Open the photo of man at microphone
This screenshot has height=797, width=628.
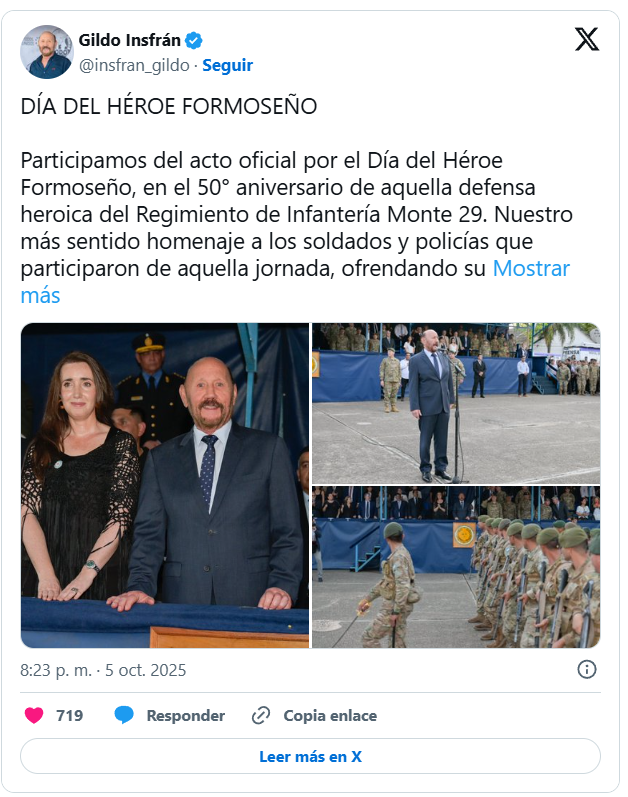(x=456, y=403)
